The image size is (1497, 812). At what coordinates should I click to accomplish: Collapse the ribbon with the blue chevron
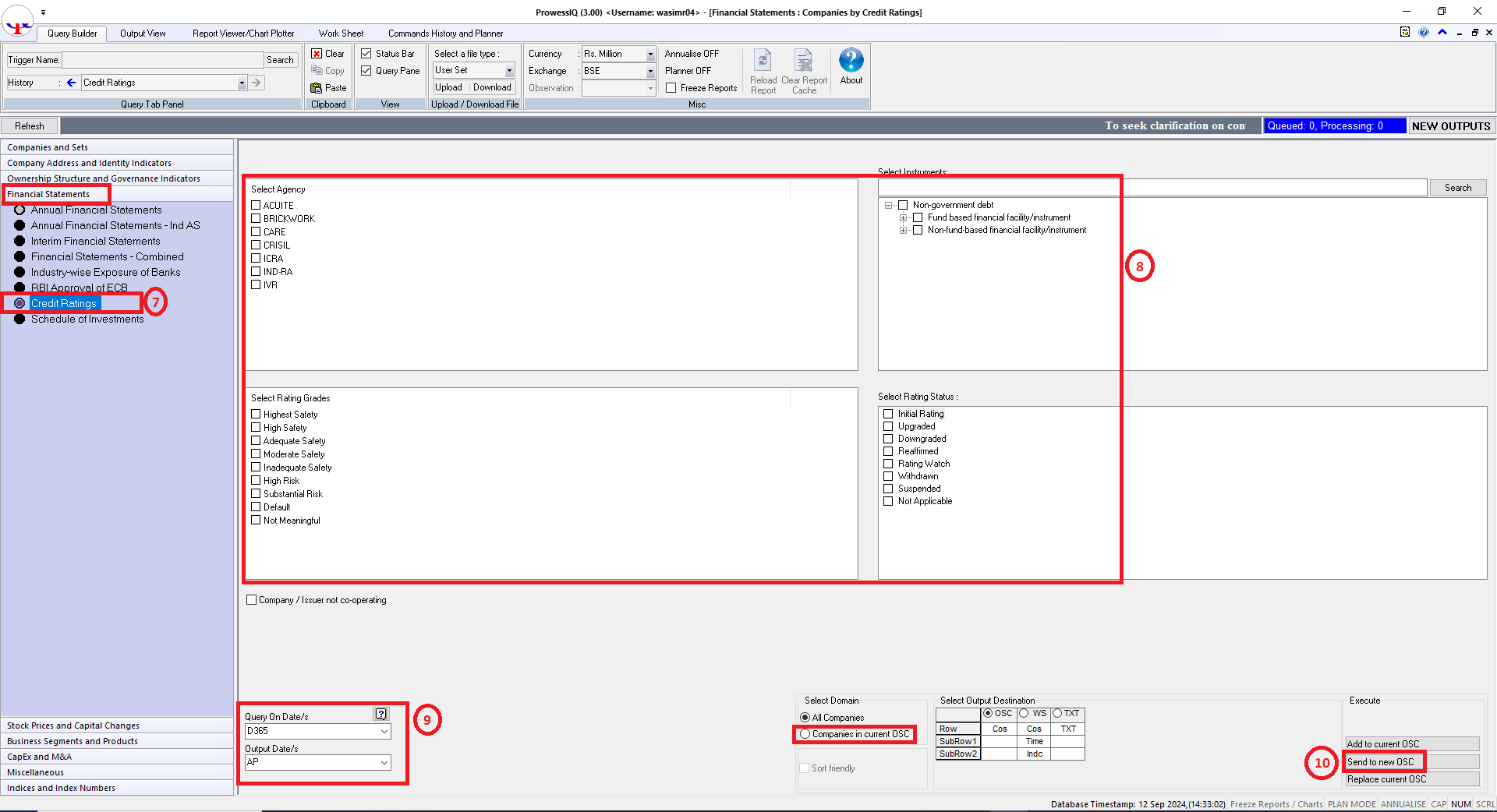1442,32
